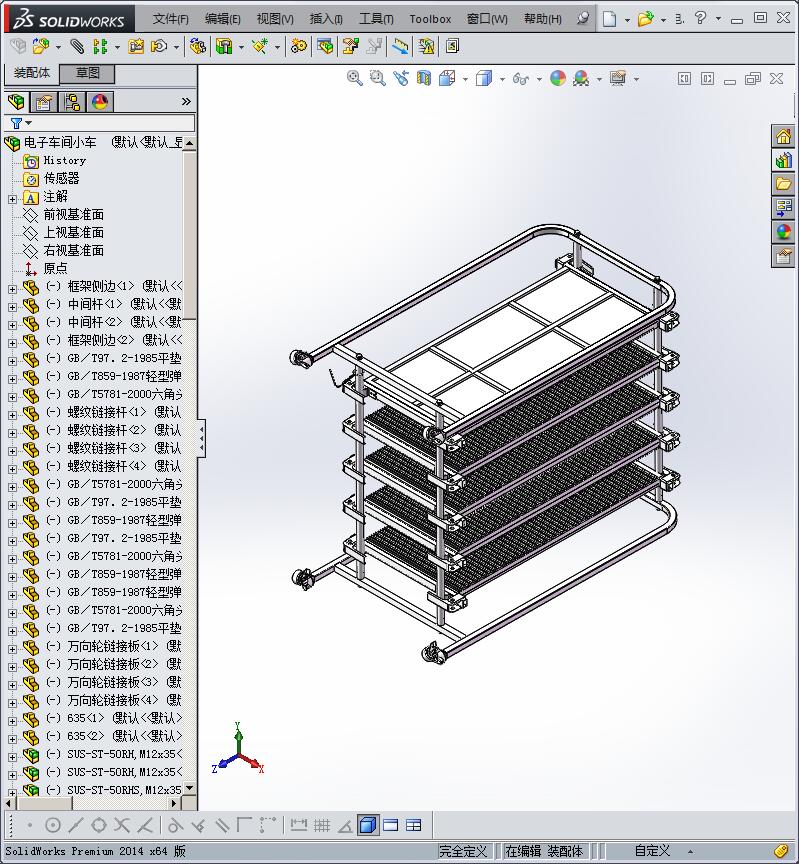The image size is (799, 864).
Task: Click the Exploded View icon
Action: click(x=350, y=47)
